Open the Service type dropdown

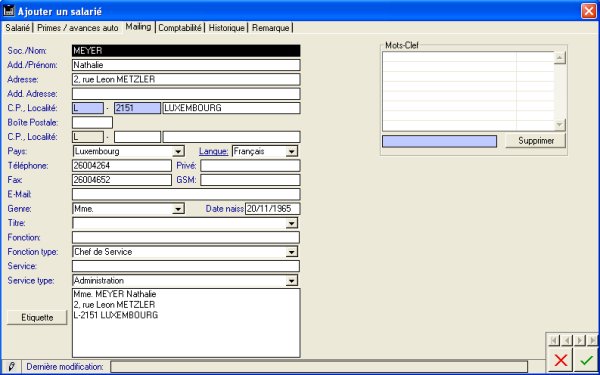click(292, 281)
